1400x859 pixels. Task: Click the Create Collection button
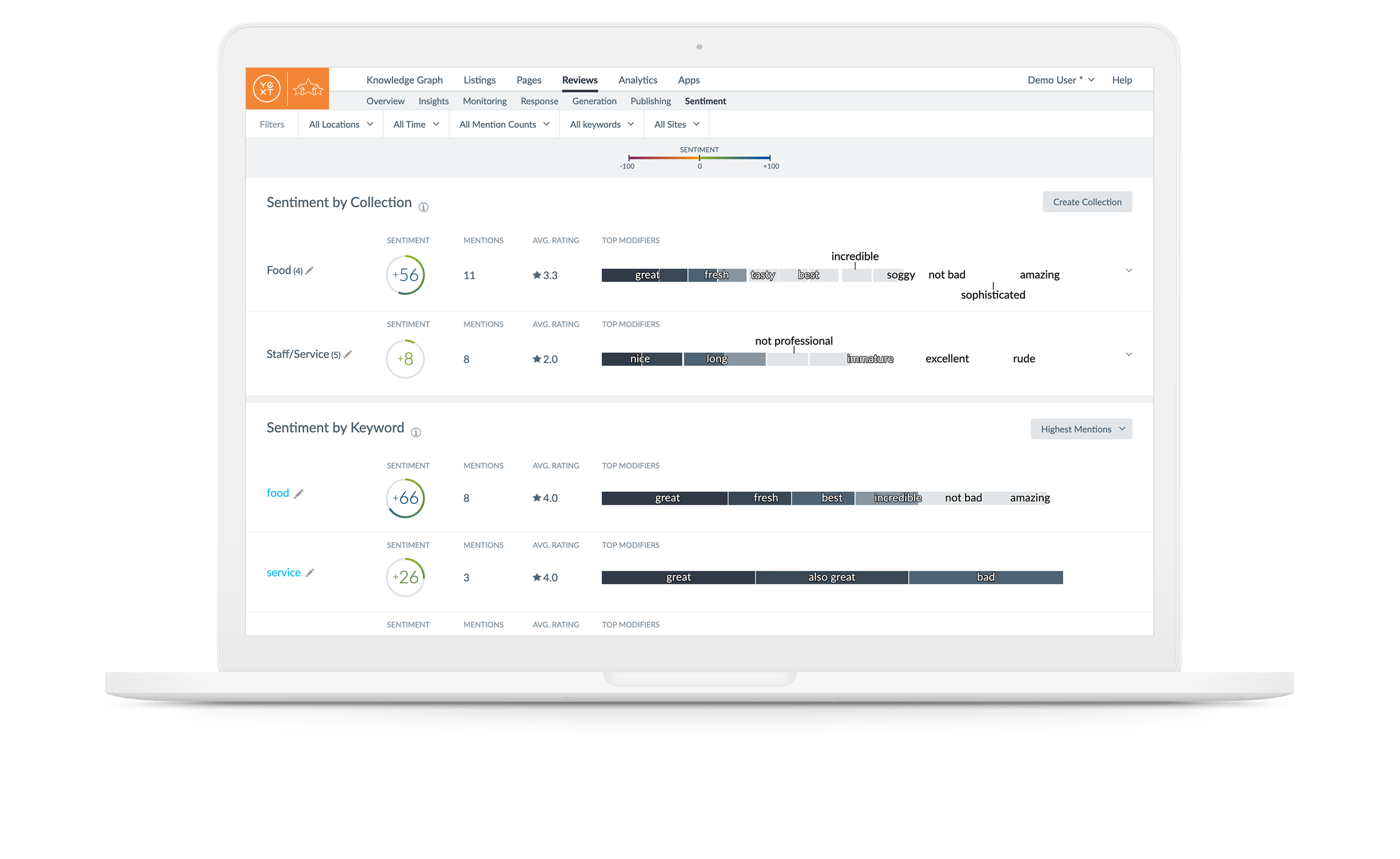pyautogui.click(x=1087, y=202)
